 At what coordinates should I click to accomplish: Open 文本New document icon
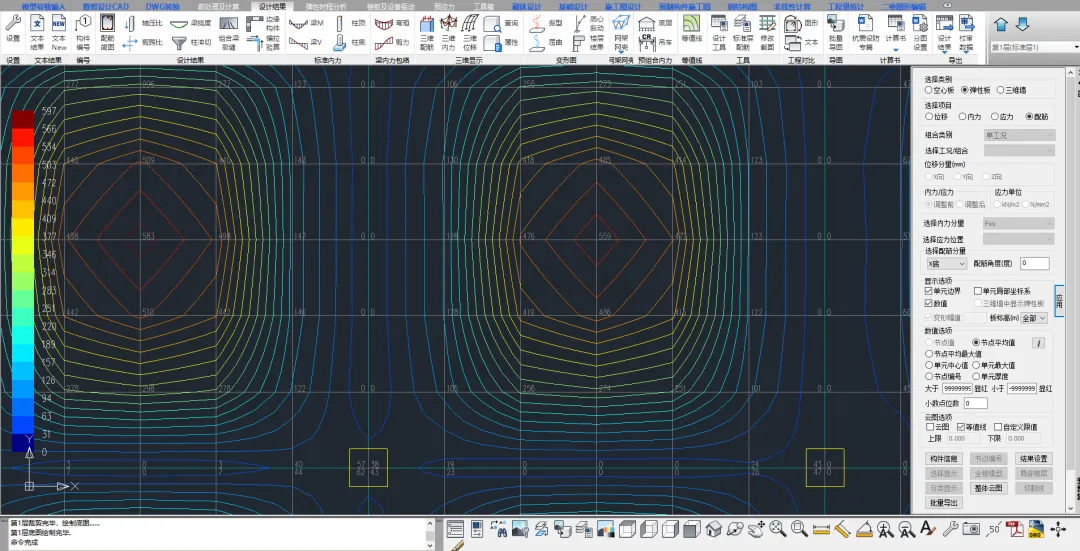[x=59, y=32]
